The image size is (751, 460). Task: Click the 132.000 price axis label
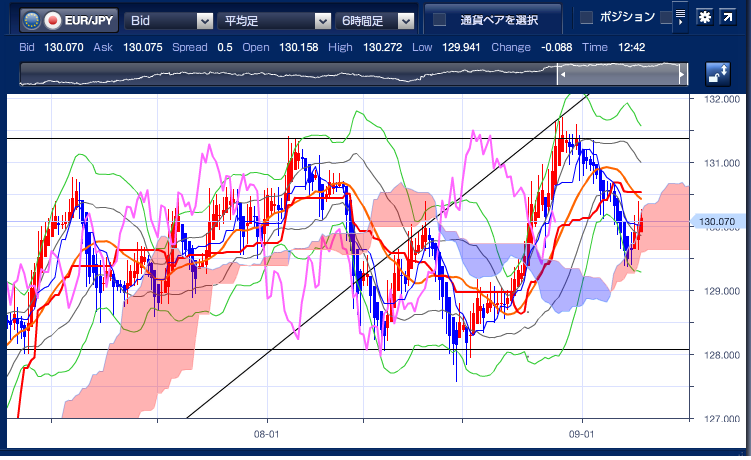722,99
